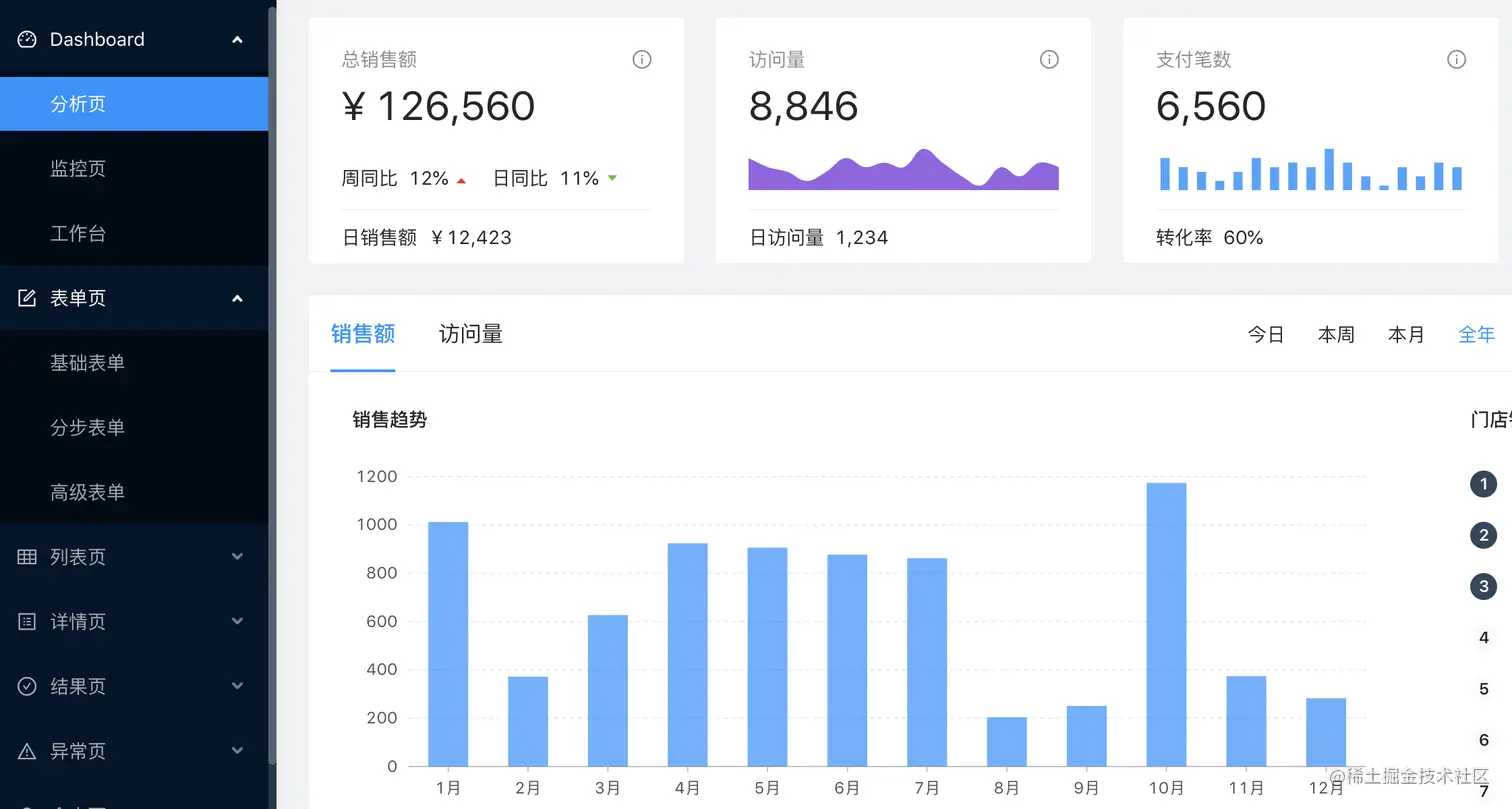
Task: Expand the 详情页 submenu chevron
Action: pyautogui.click(x=237, y=621)
